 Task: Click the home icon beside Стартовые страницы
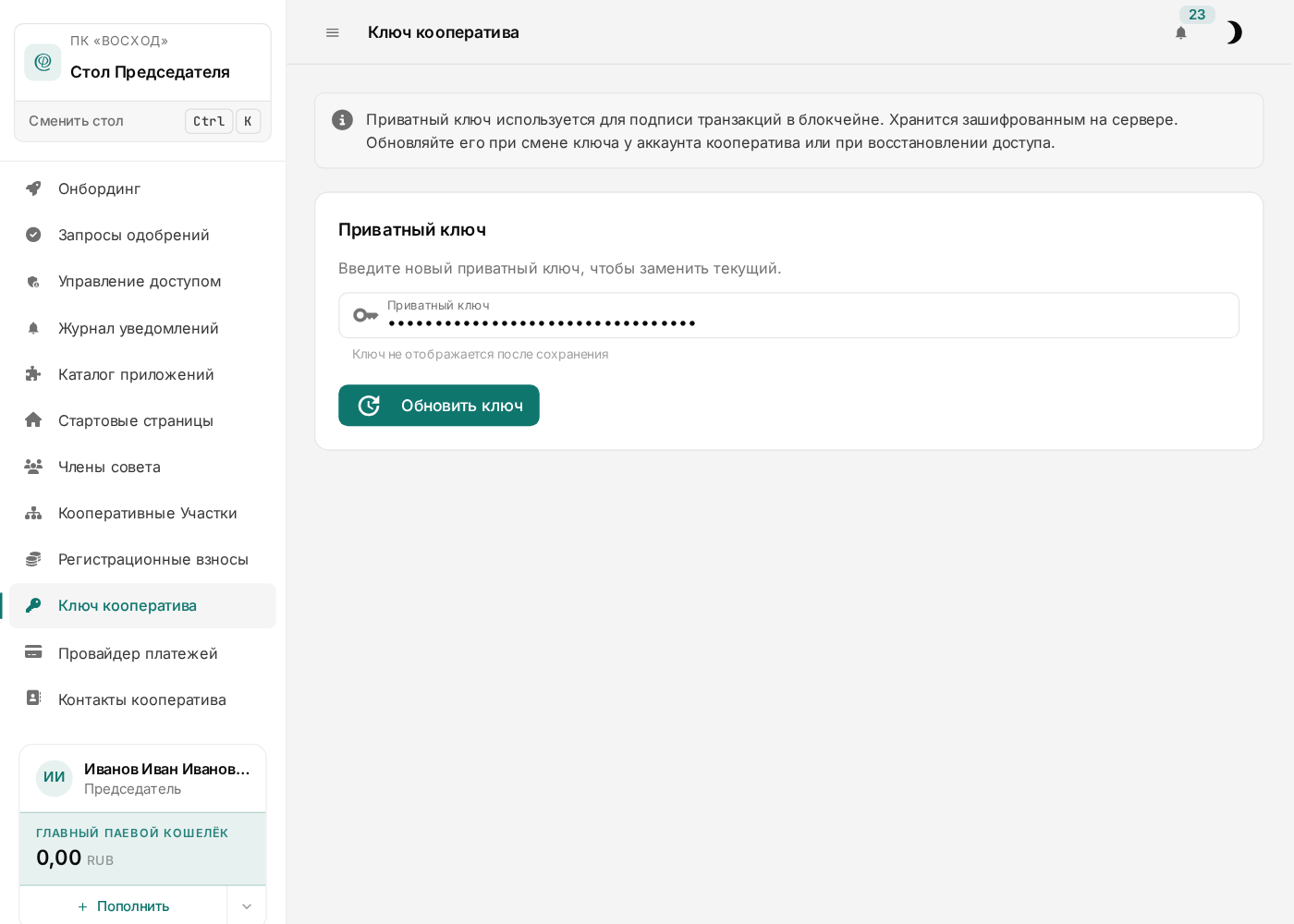point(33,420)
